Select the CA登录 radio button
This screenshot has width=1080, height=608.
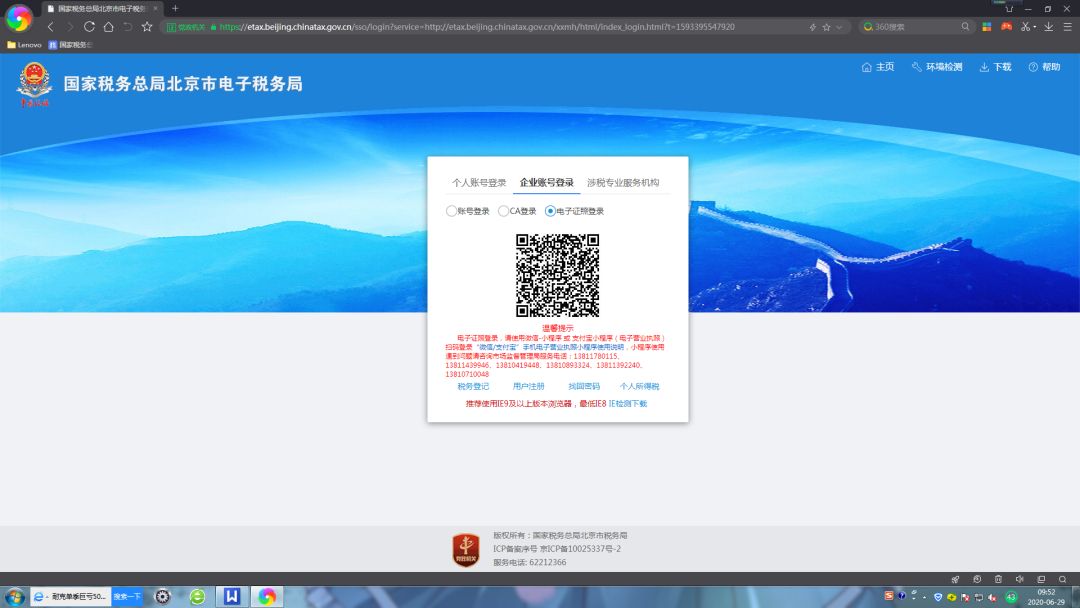[x=503, y=211]
